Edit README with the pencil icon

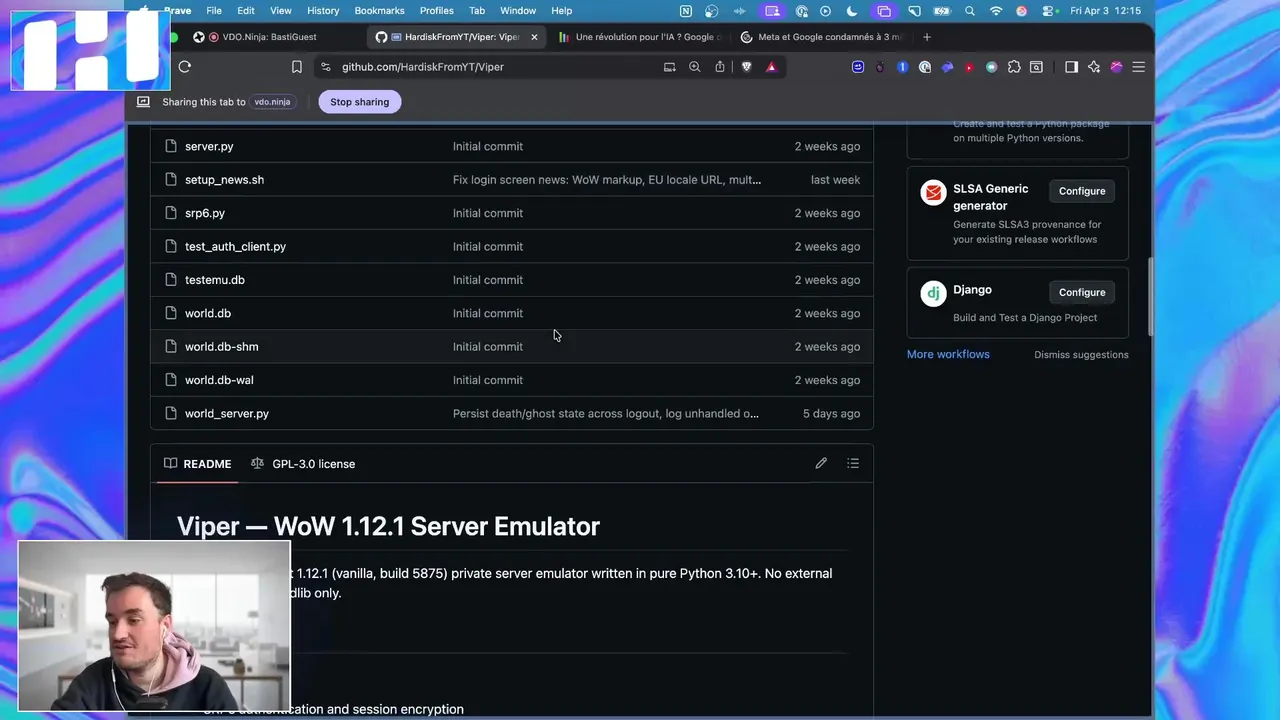pyautogui.click(x=821, y=463)
